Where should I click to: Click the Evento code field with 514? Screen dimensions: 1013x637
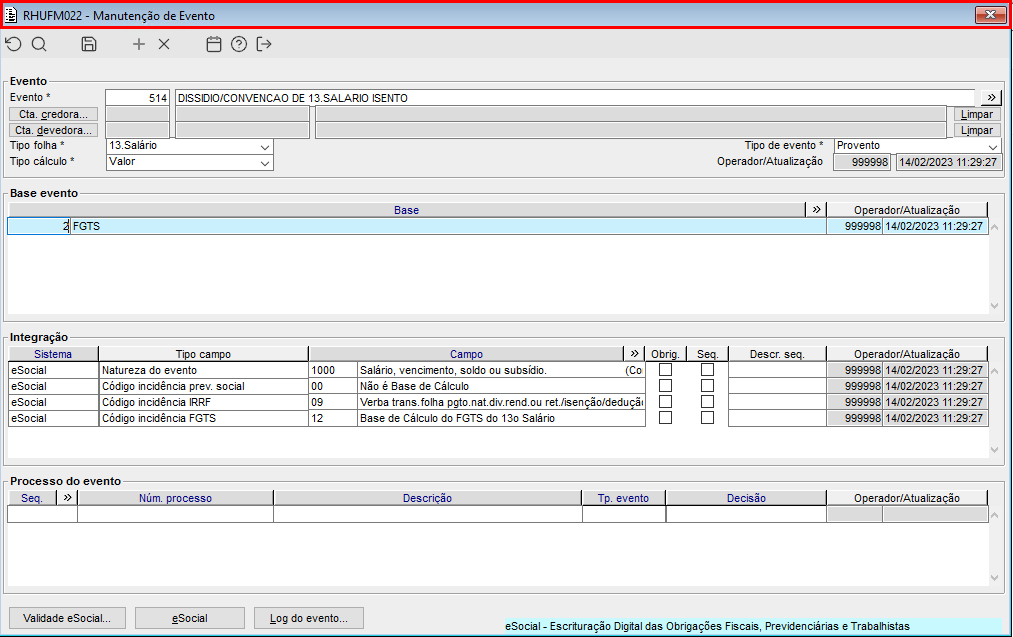tap(138, 98)
